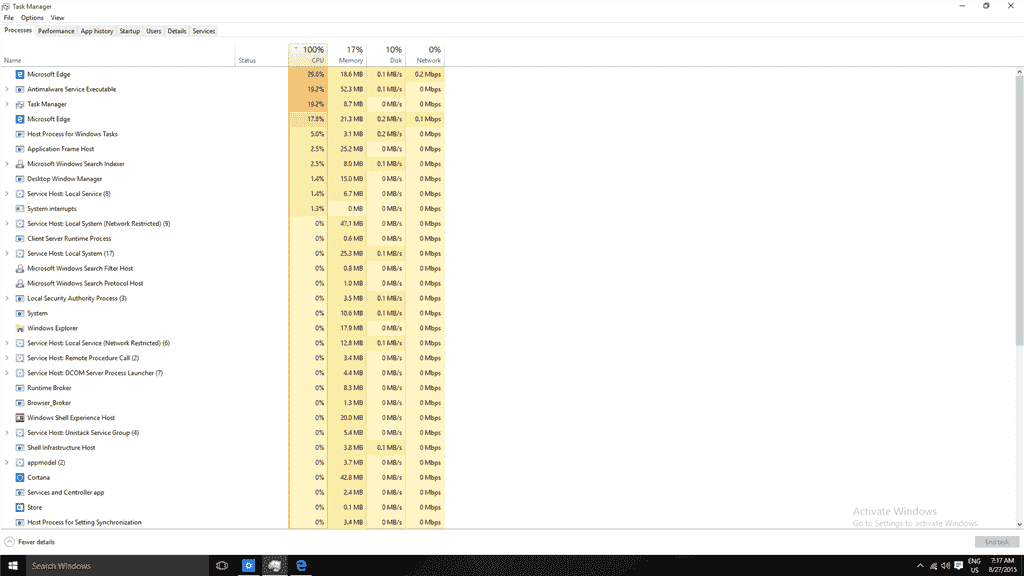The width and height of the screenshot is (1024, 576).
Task: Click the Microsoft Windows Search Indexer icon
Action: coord(20,164)
